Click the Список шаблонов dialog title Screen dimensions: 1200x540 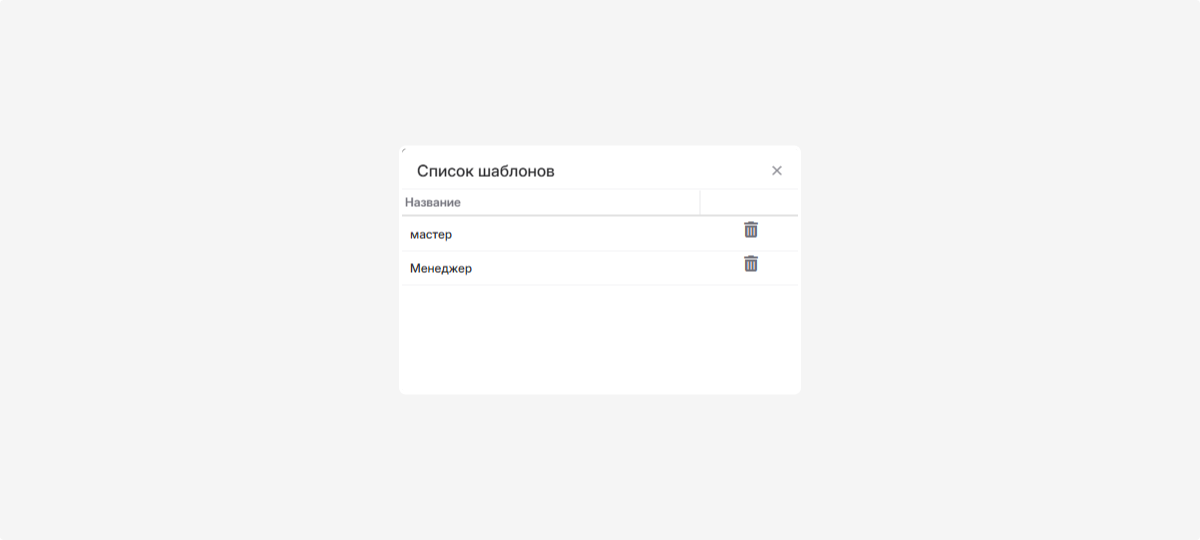click(486, 171)
